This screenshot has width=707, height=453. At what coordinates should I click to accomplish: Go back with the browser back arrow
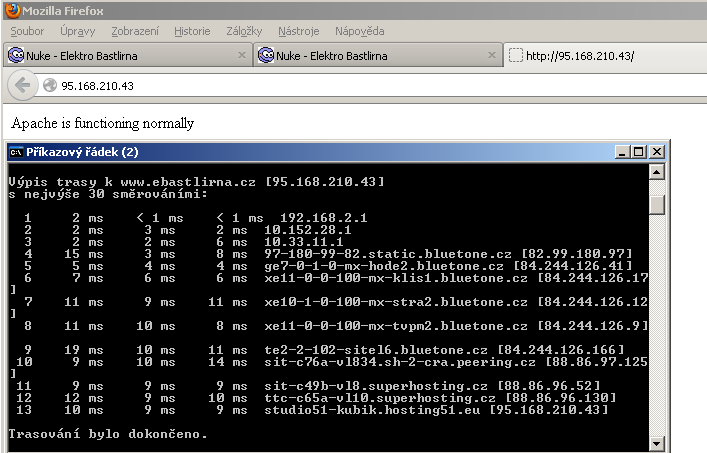(x=22, y=85)
